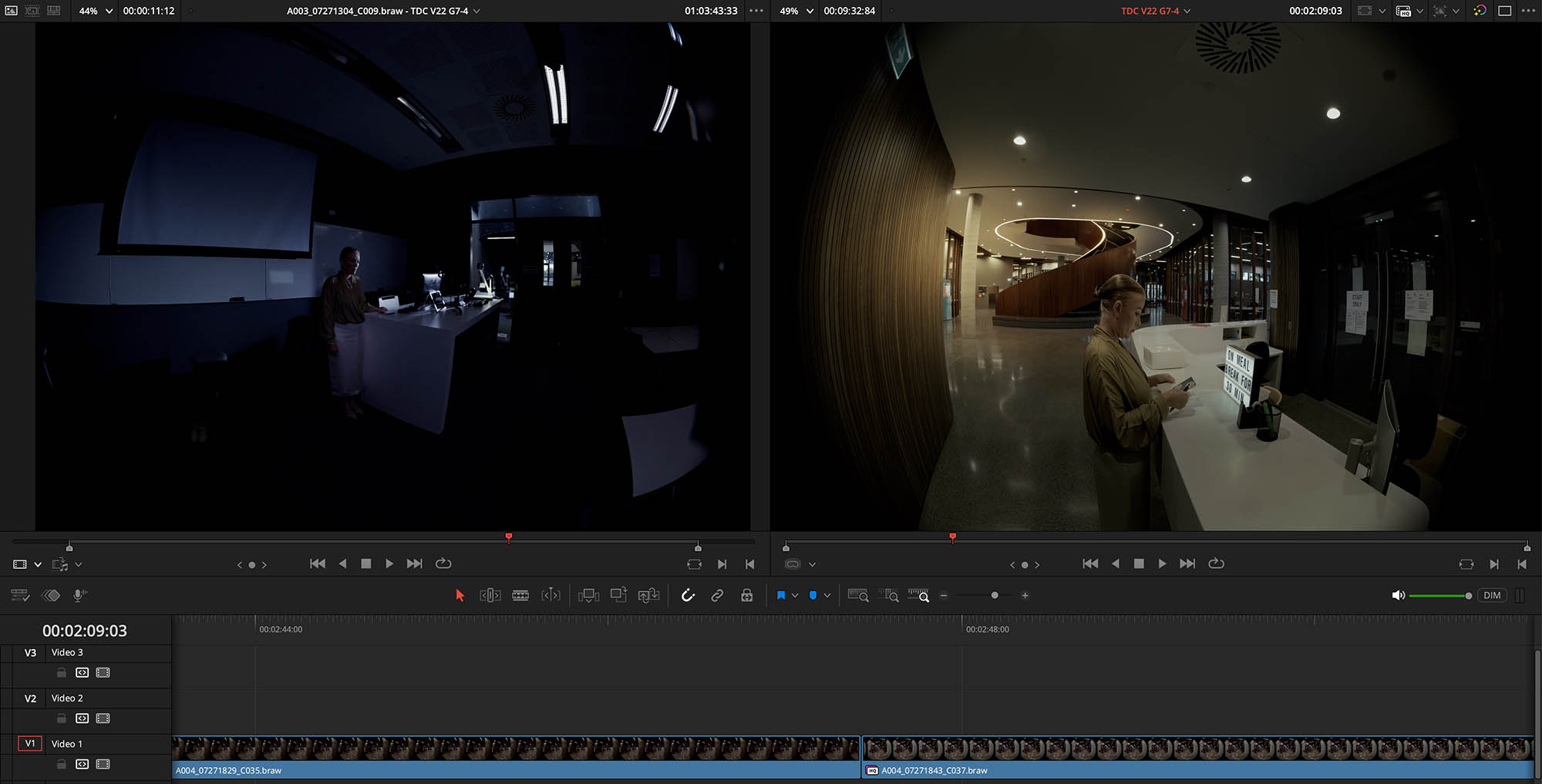The image size is (1542, 784).
Task: Select the Blade edit mode tool
Action: (520, 595)
